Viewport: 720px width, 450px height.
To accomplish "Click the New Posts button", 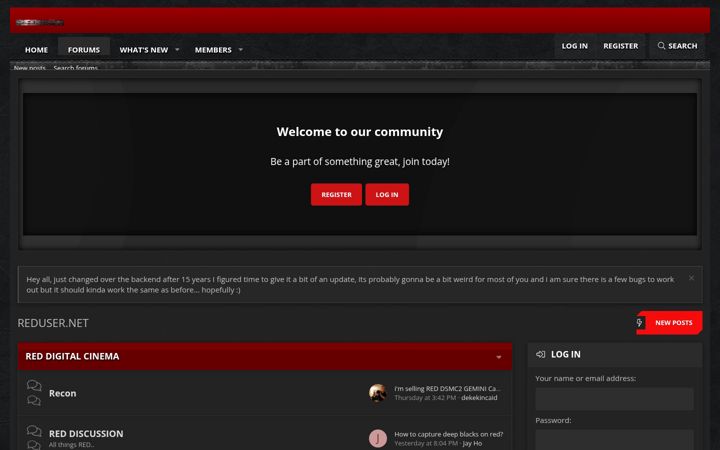I will point(669,323).
